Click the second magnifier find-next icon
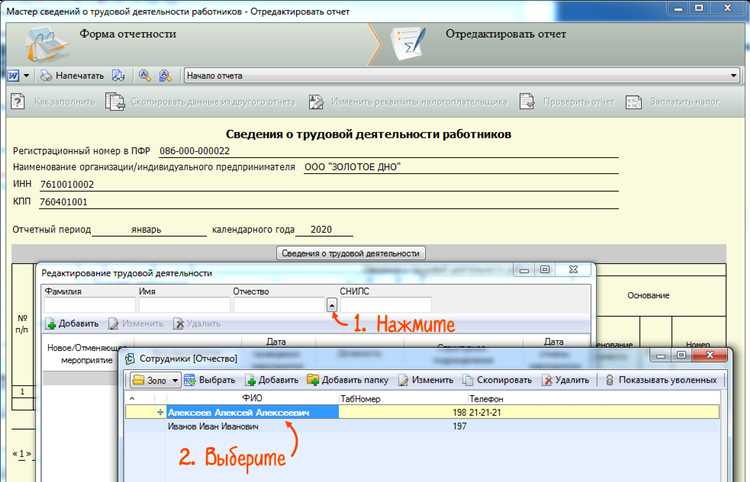Viewport: 750px width, 482px height. click(165, 76)
